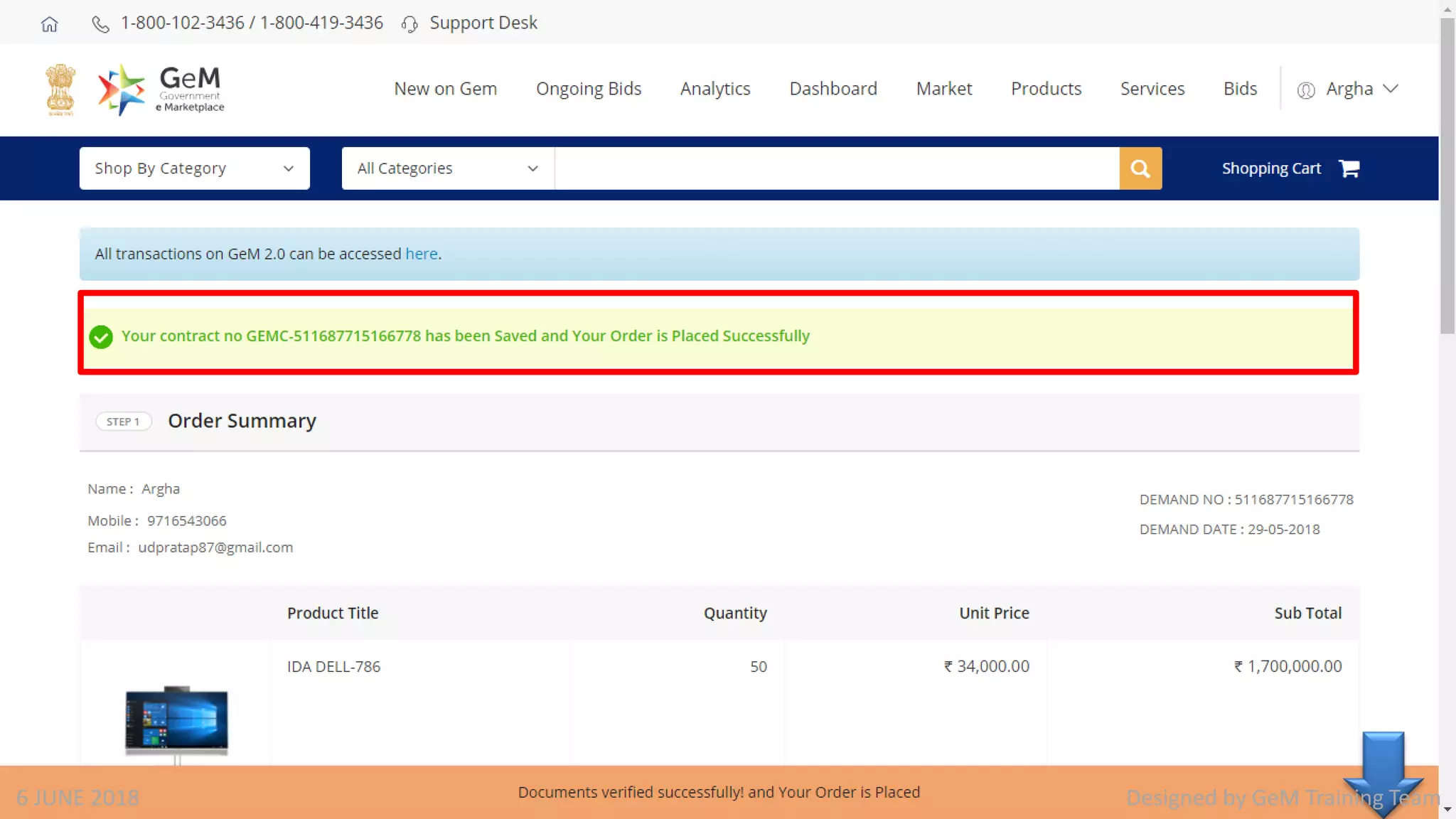Follow the 'here' link for GeM 2.0 transactions

(421, 254)
